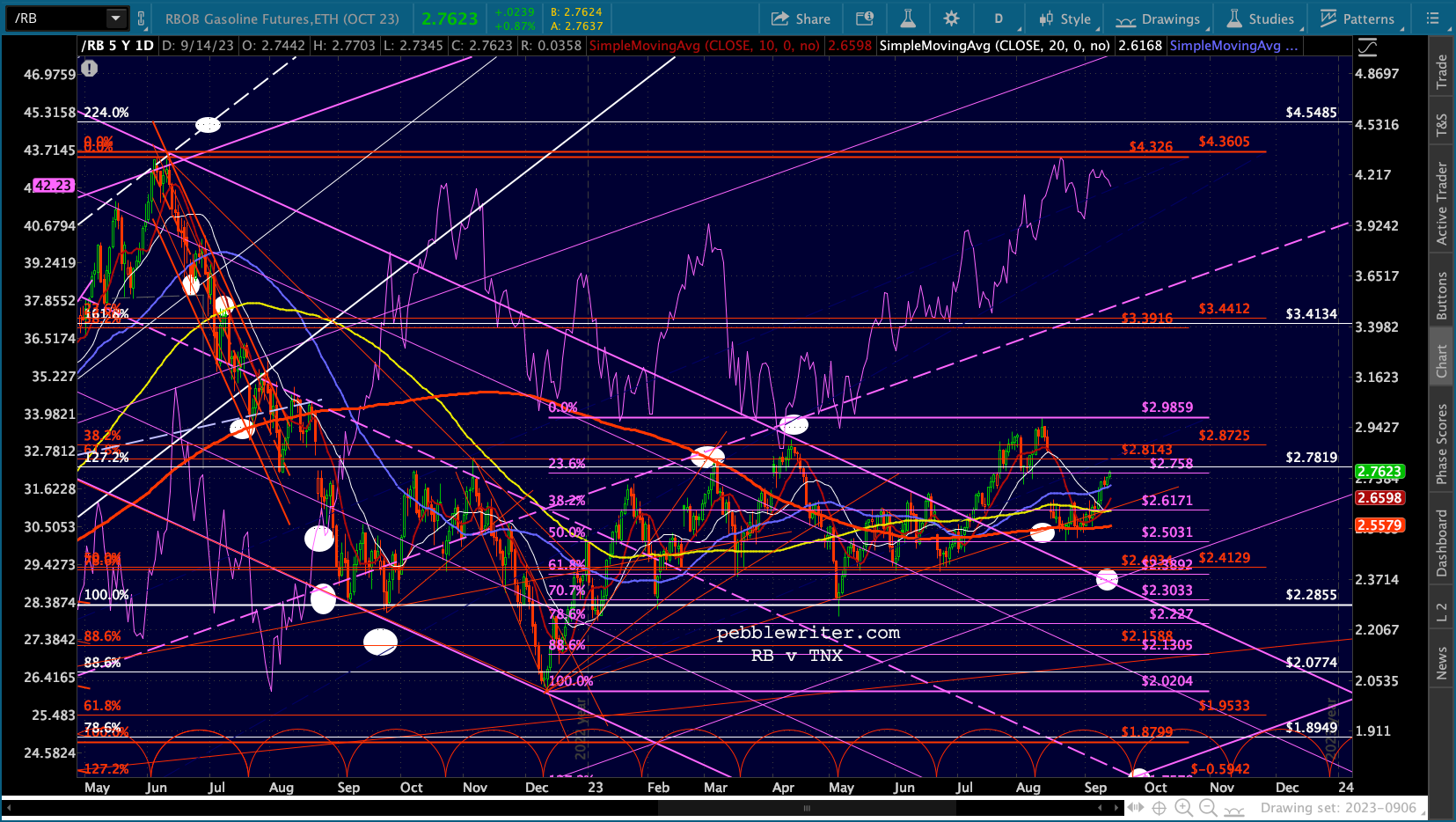
Task: Click the crosshair pan tool icon
Action: (x=1160, y=807)
